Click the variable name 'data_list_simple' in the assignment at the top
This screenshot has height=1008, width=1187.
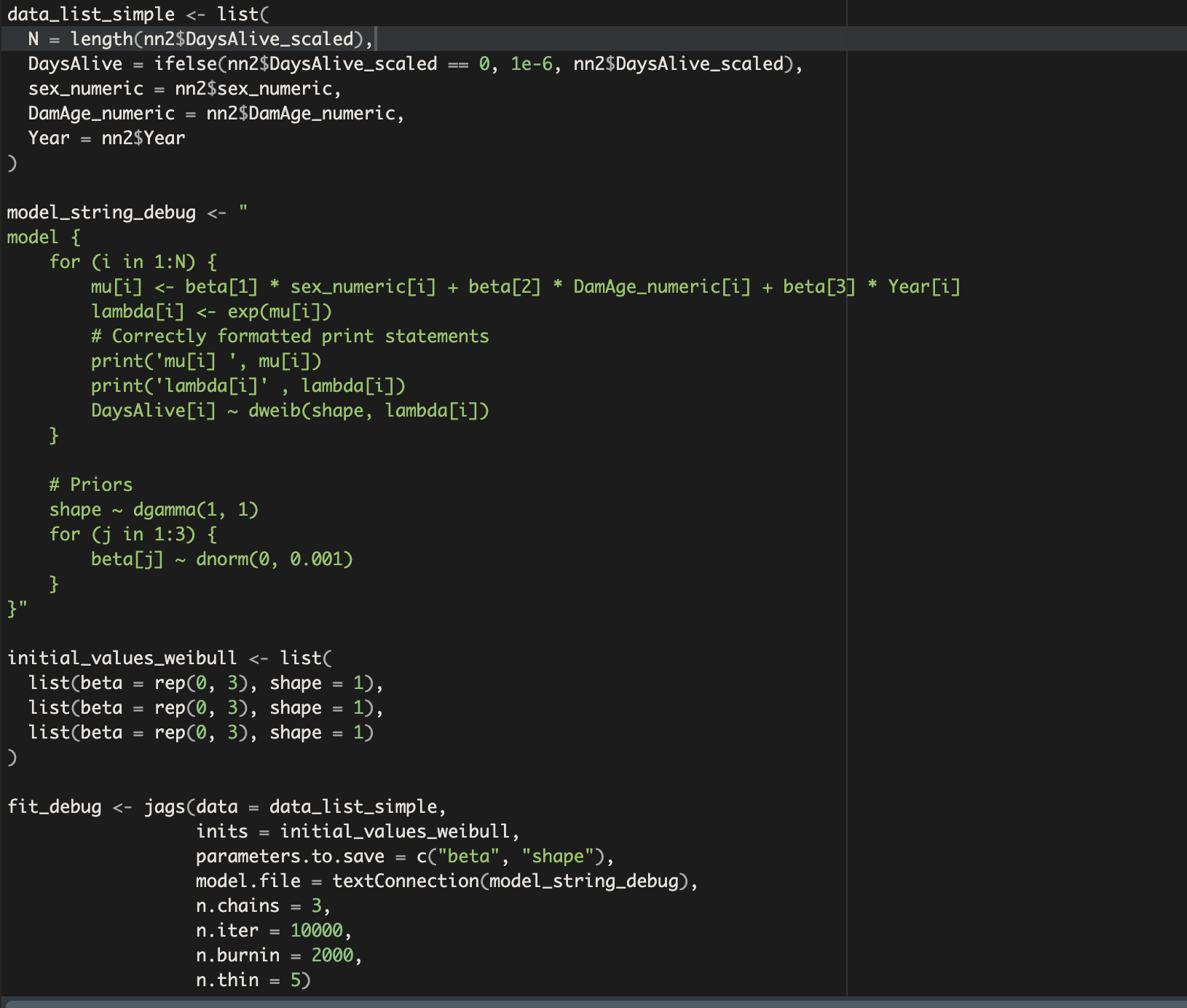(91, 14)
